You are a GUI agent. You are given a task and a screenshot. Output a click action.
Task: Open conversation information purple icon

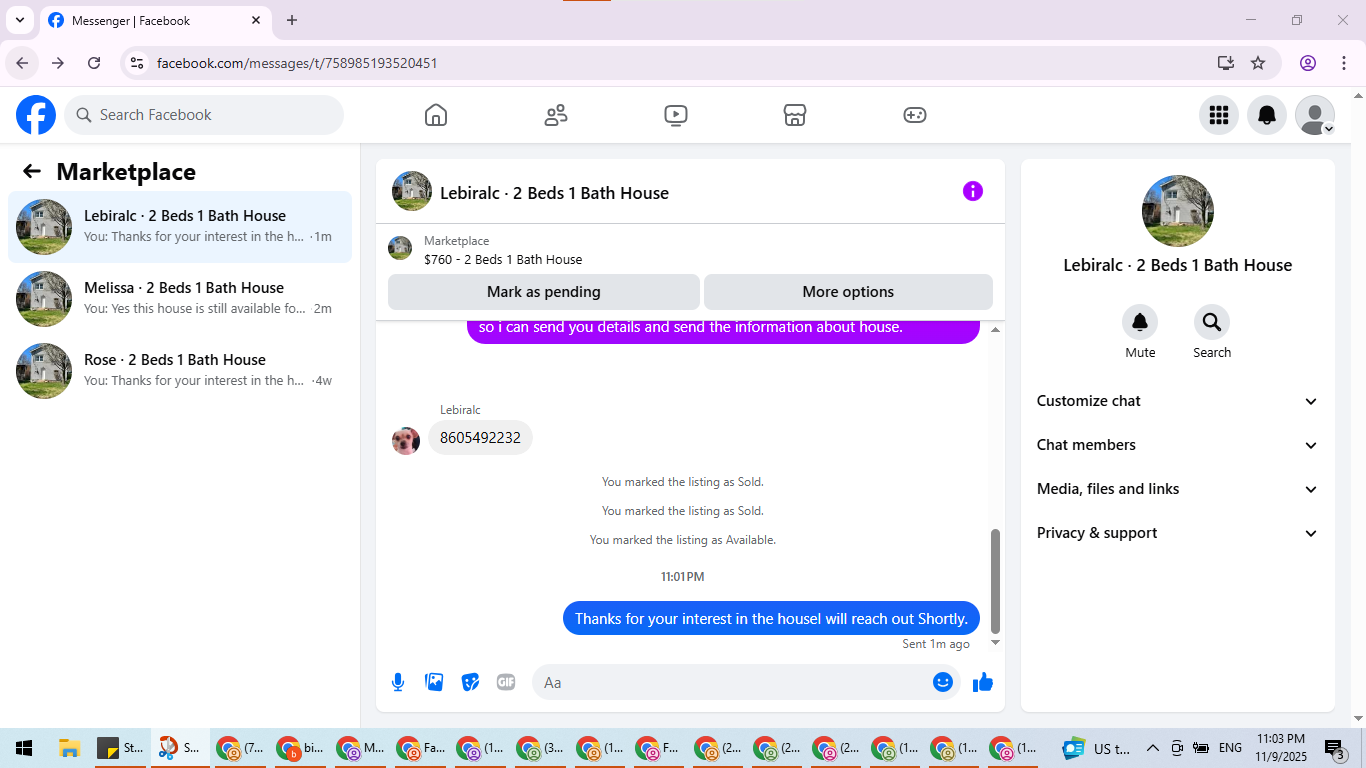coord(973,191)
